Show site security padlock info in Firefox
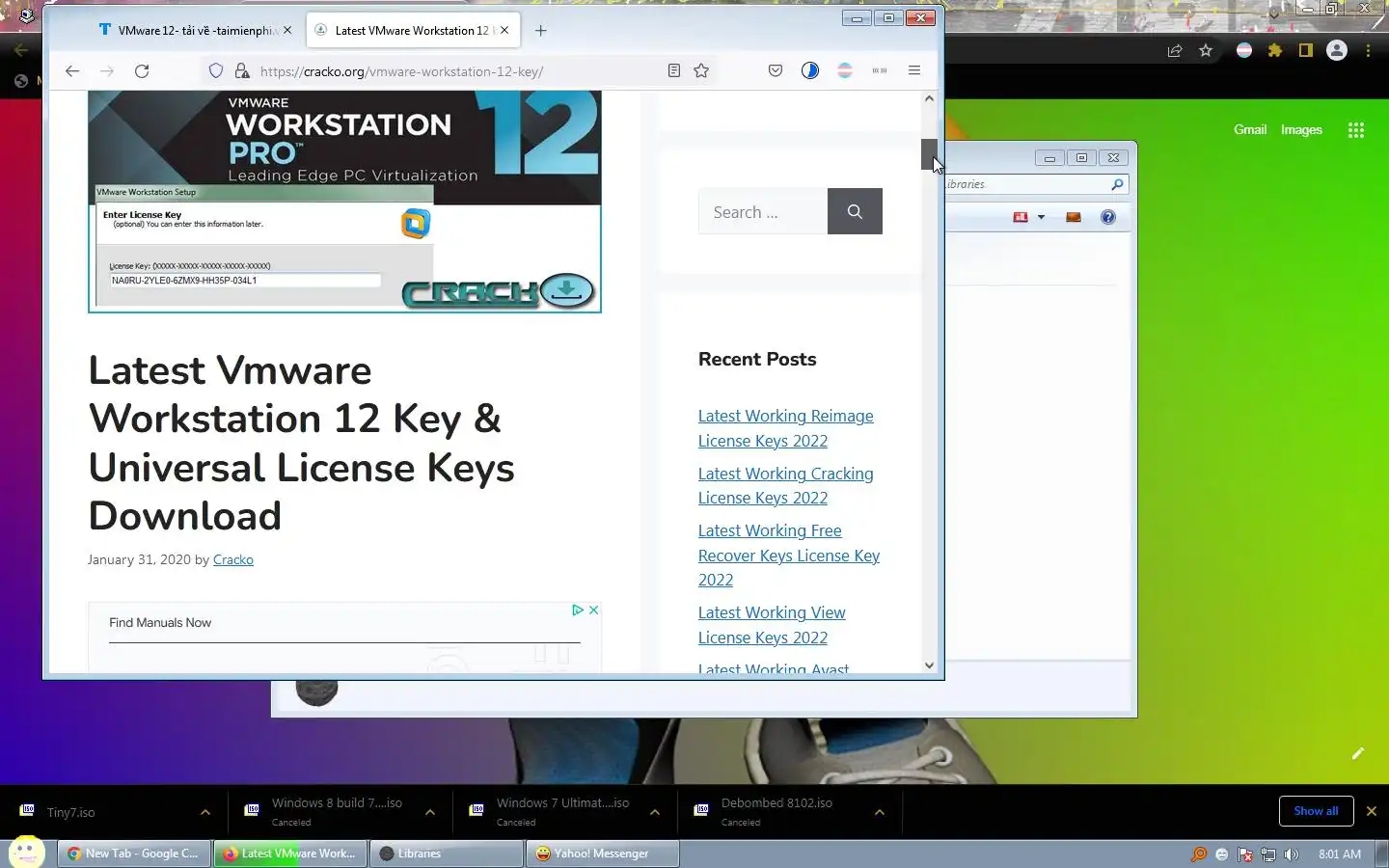The image size is (1389, 868). (x=242, y=70)
